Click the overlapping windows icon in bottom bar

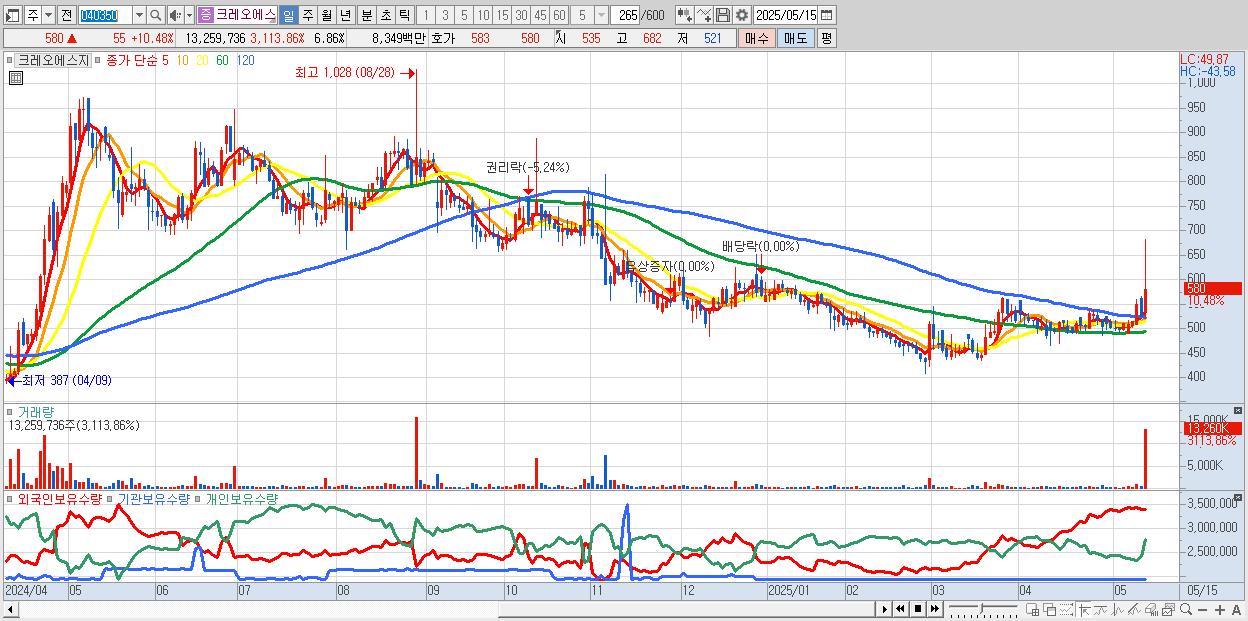click(x=1049, y=610)
